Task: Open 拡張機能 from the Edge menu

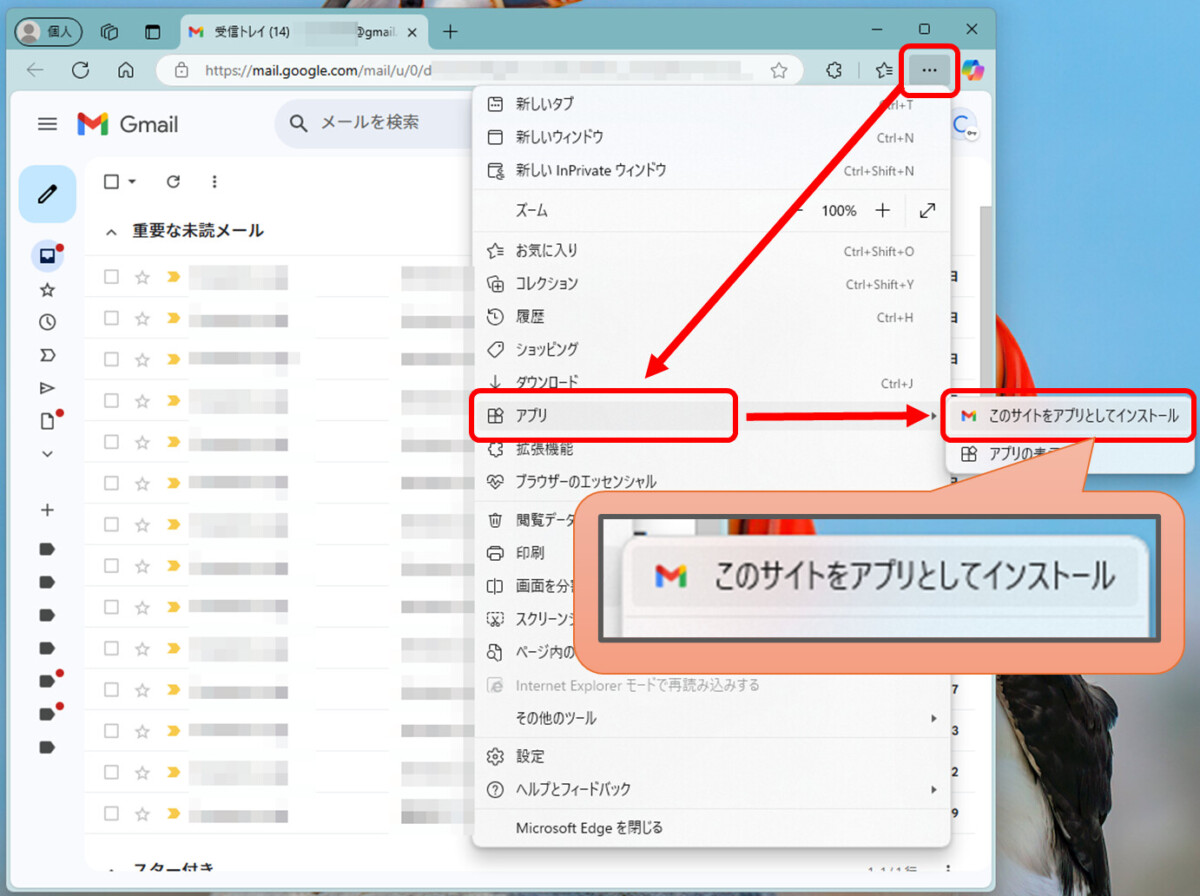Action: point(711,450)
